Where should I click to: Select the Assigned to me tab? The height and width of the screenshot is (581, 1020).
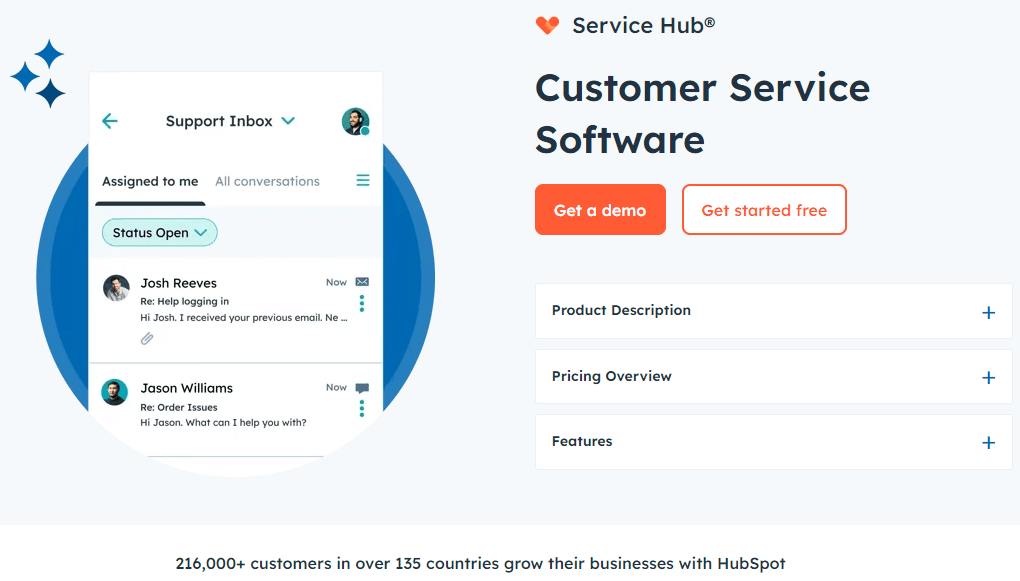150,182
